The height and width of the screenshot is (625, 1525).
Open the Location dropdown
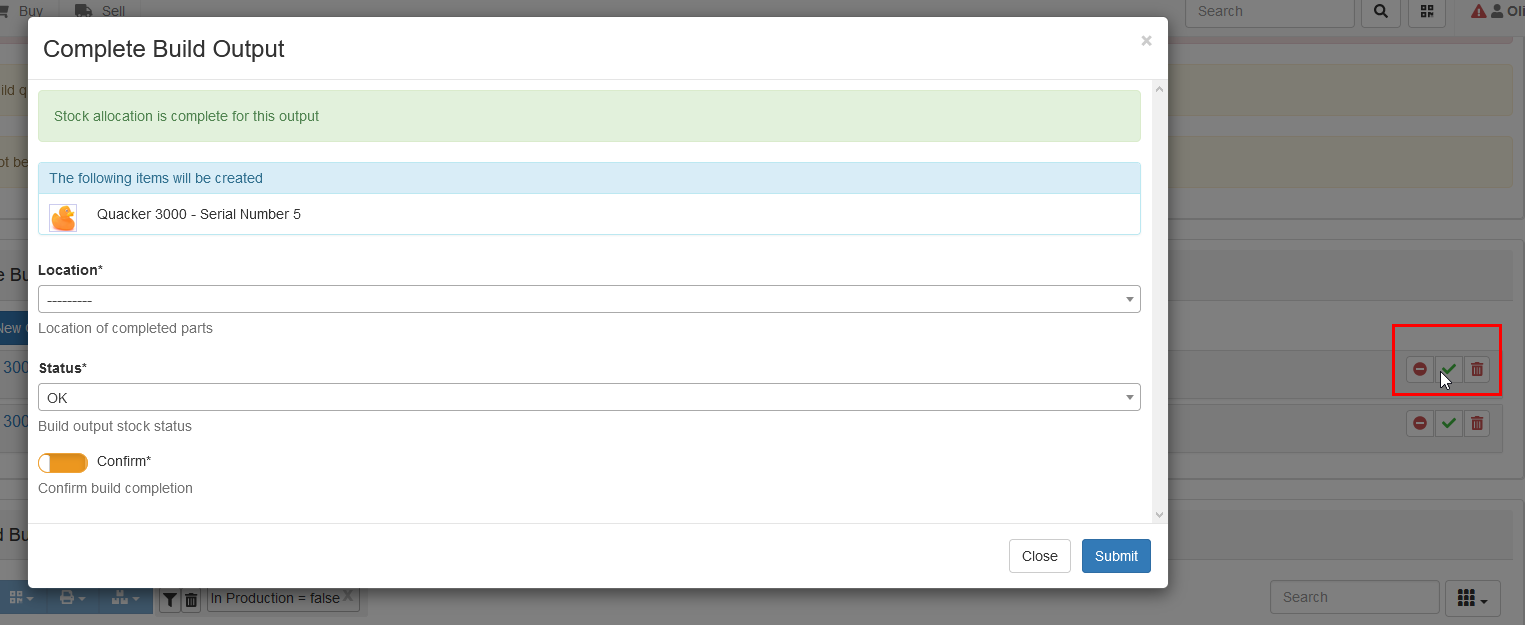589,299
